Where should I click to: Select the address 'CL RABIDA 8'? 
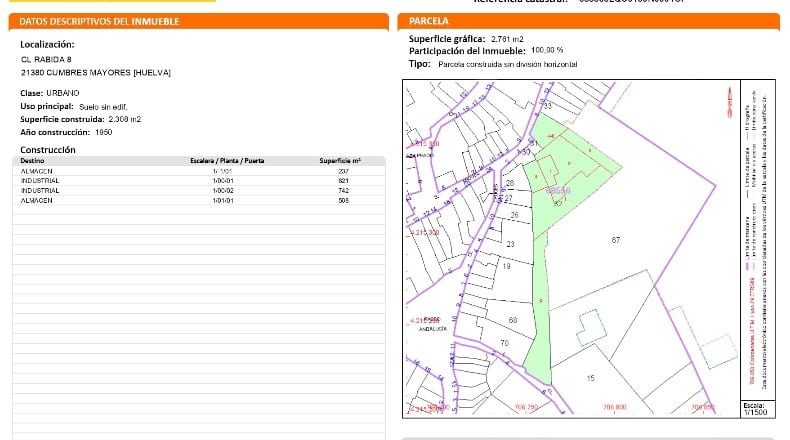46,59
